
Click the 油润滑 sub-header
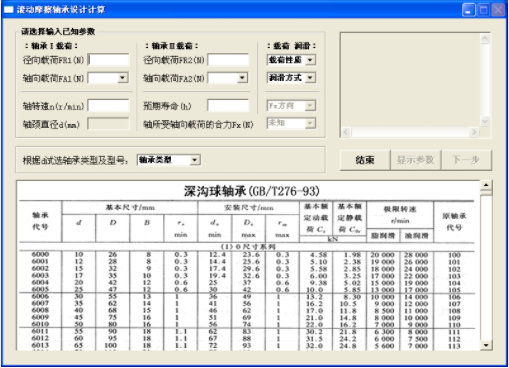(x=417, y=236)
